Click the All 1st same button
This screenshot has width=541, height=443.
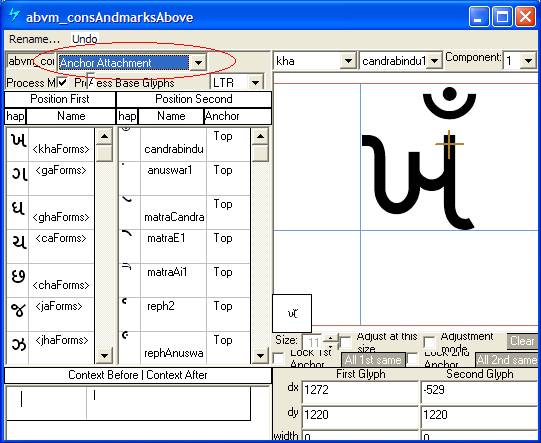pyautogui.click(x=373, y=360)
